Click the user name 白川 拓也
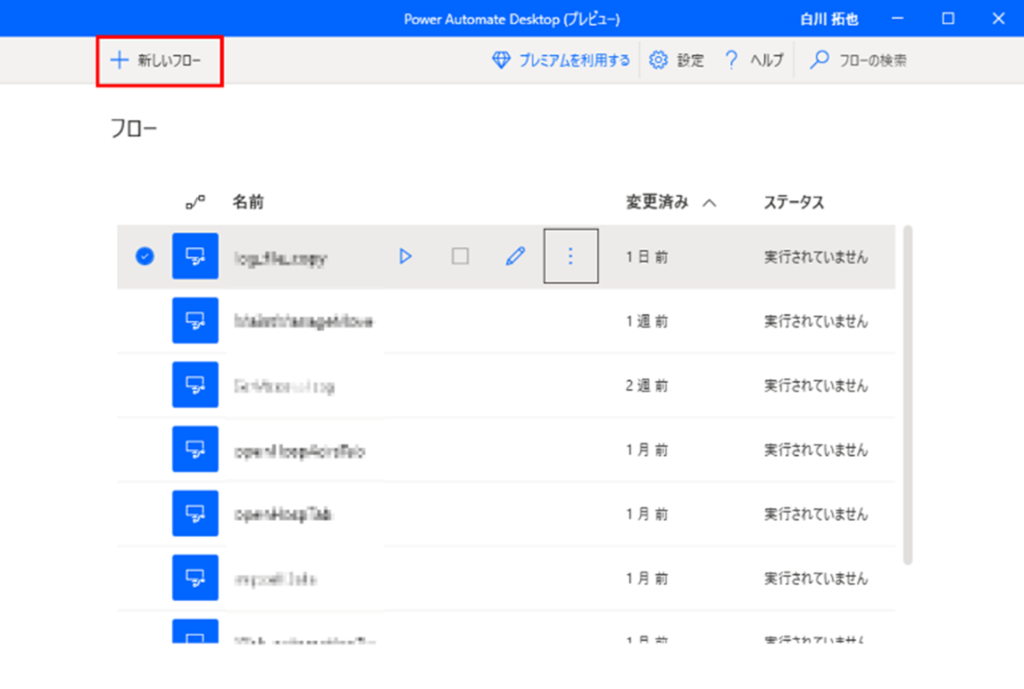 (x=829, y=19)
